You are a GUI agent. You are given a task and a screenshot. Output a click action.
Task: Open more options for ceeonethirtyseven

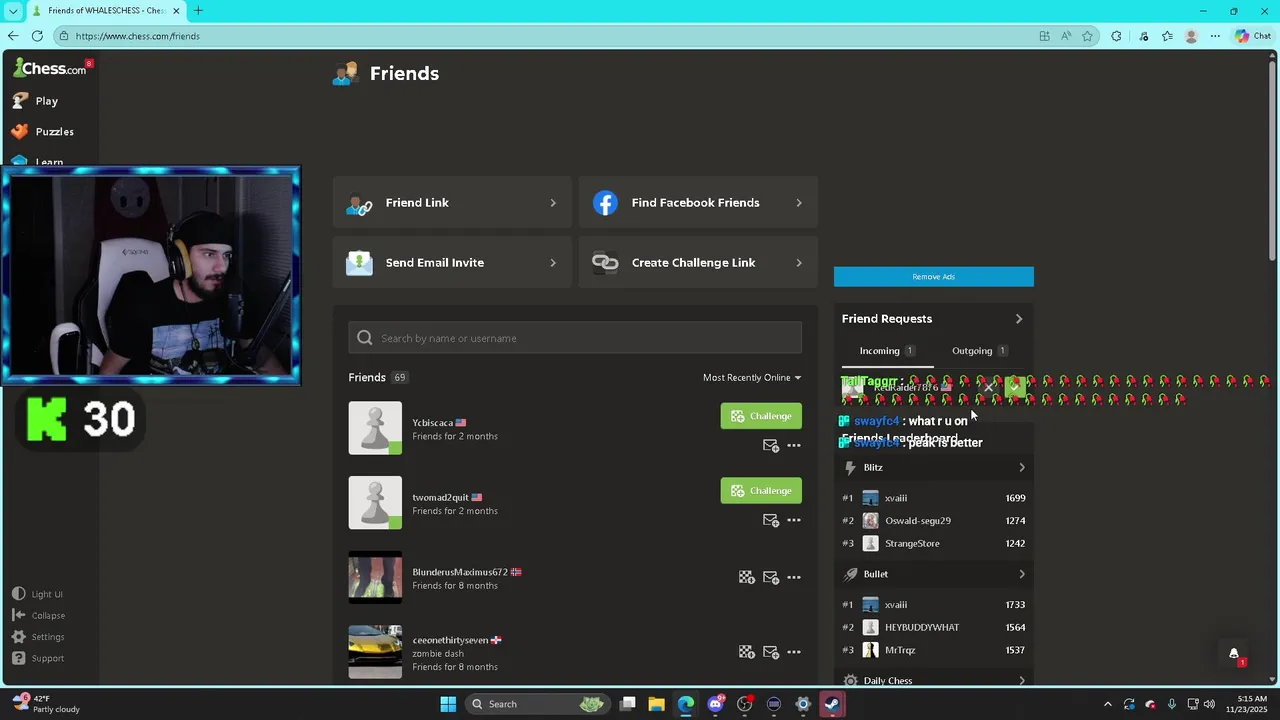(x=794, y=652)
